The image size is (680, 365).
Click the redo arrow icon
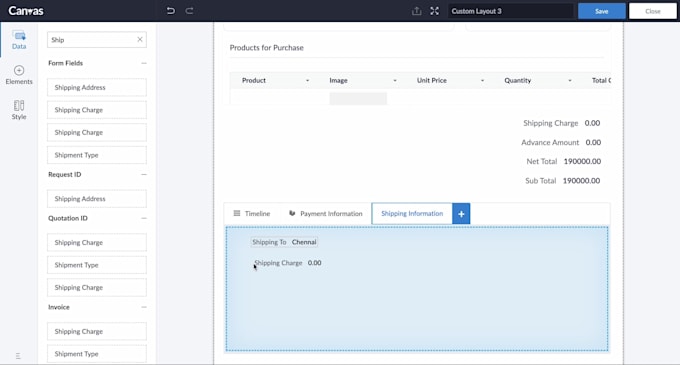[190, 11]
